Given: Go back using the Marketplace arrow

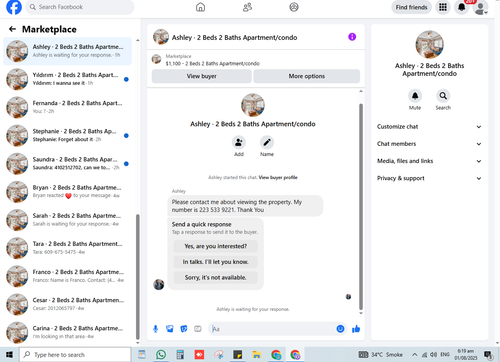Looking at the screenshot, I should point(12,29).
